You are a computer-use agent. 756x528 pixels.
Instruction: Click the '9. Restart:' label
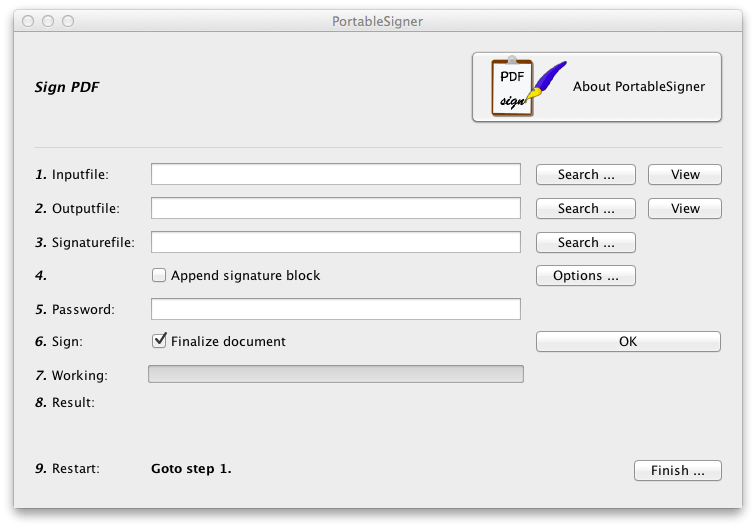[67, 469]
